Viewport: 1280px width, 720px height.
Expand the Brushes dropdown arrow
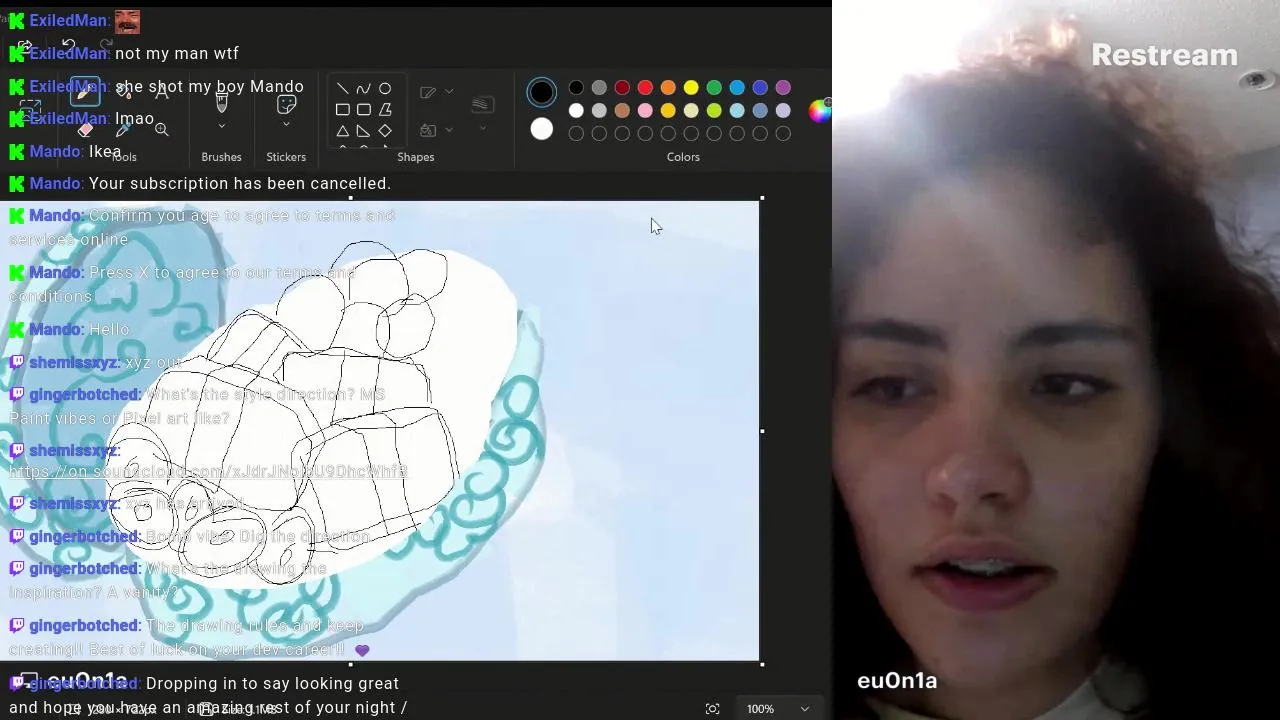click(x=221, y=127)
